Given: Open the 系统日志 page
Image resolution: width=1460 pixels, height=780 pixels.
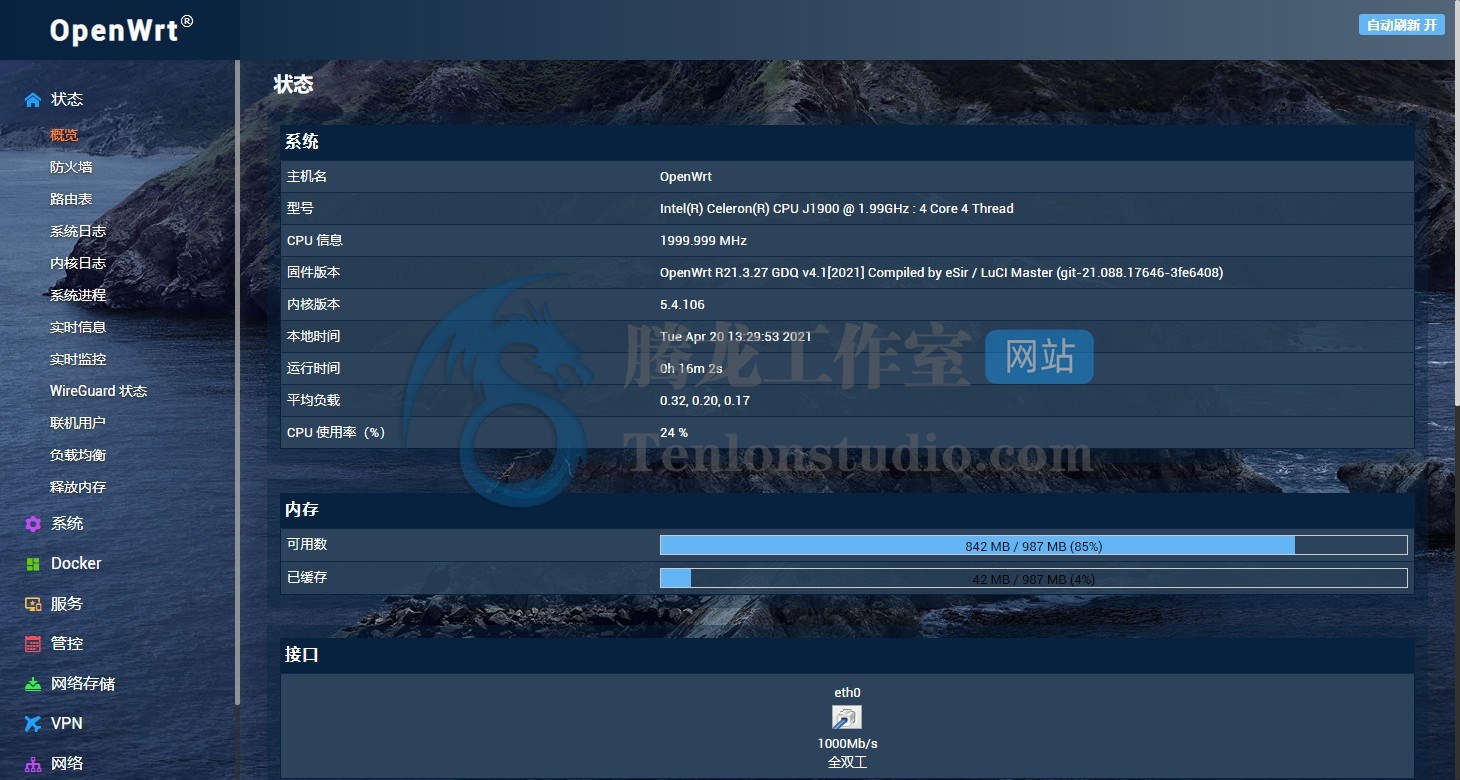Looking at the screenshot, I should pyautogui.click(x=78, y=231).
